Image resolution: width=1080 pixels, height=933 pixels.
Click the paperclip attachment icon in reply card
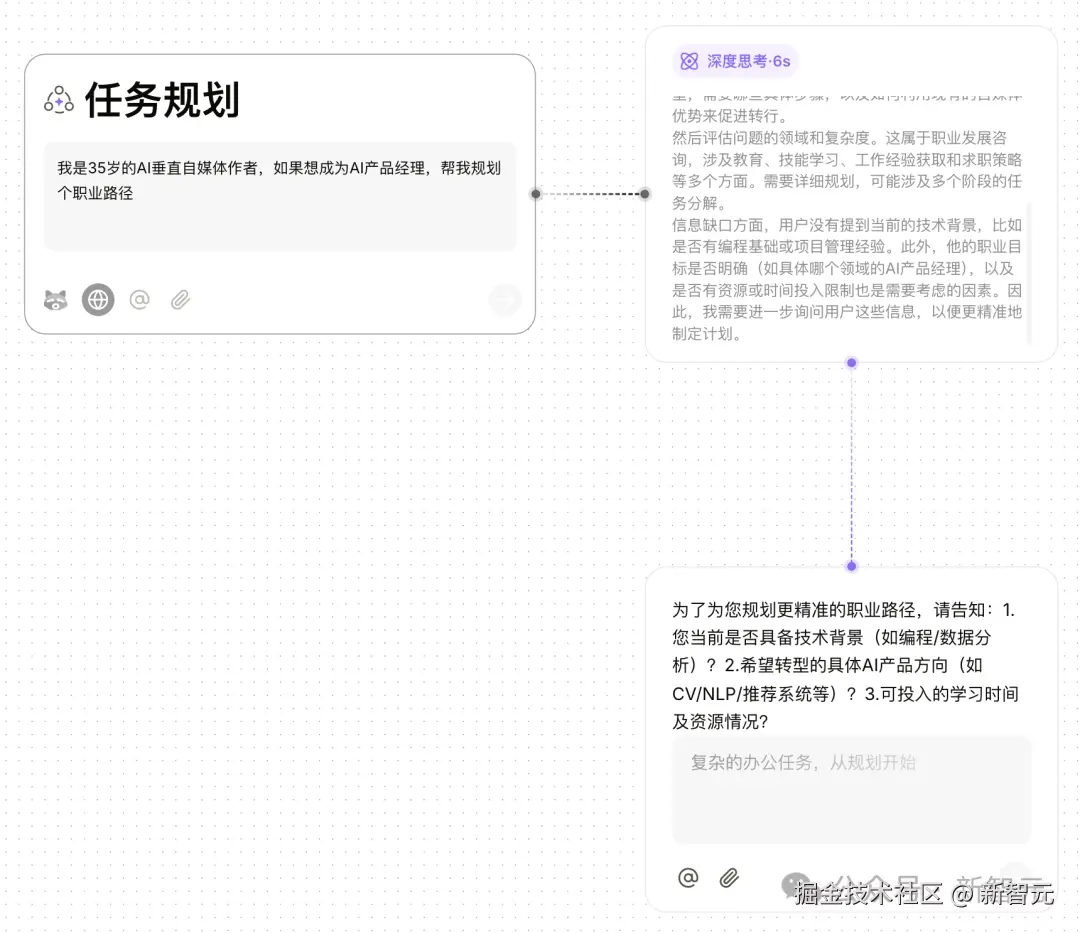[729, 877]
